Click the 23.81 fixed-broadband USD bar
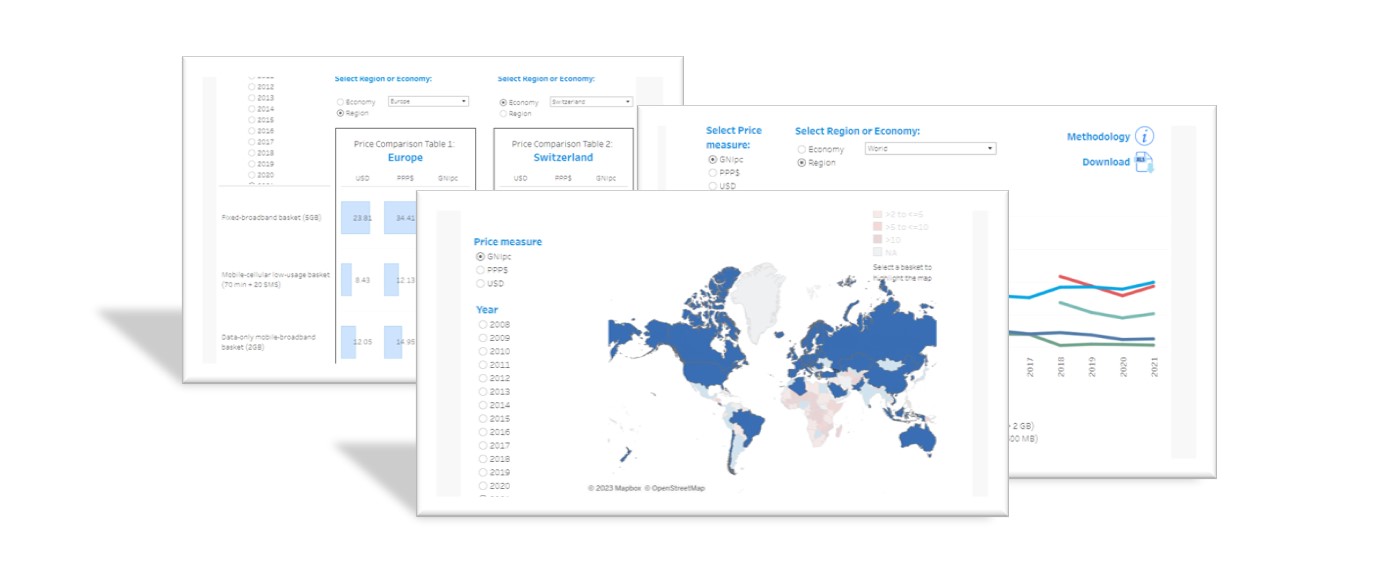Screen dimensions: 1375x567 point(355,216)
